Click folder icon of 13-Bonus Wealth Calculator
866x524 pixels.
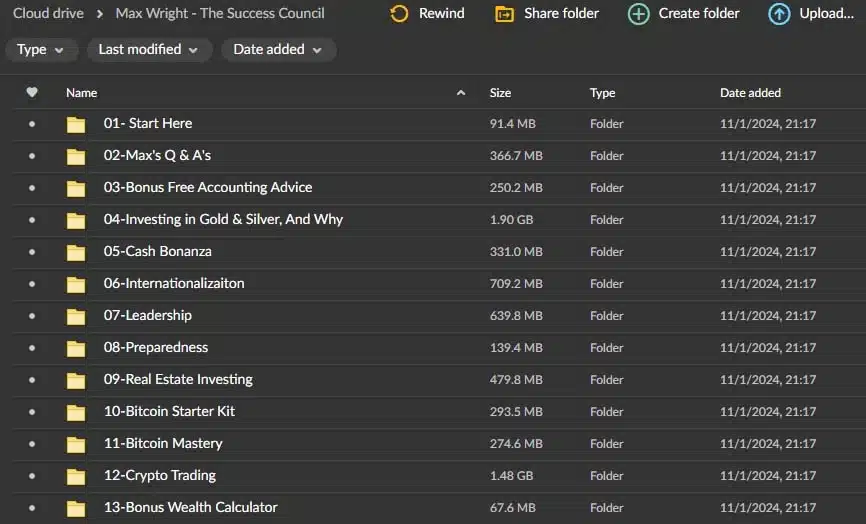(x=76, y=509)
